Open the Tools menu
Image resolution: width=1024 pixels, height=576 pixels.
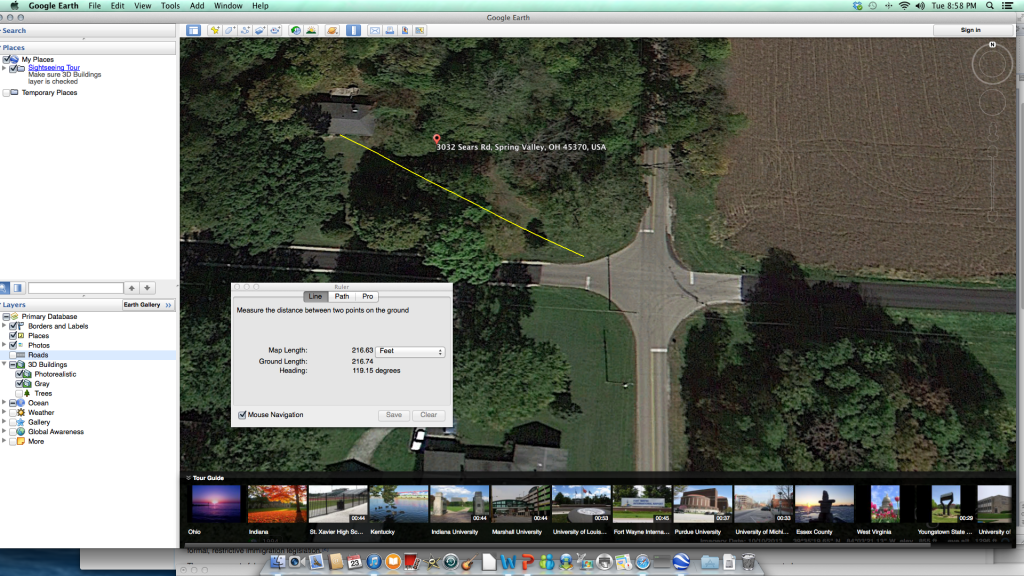pyautogui.click(x=170, y=6)
